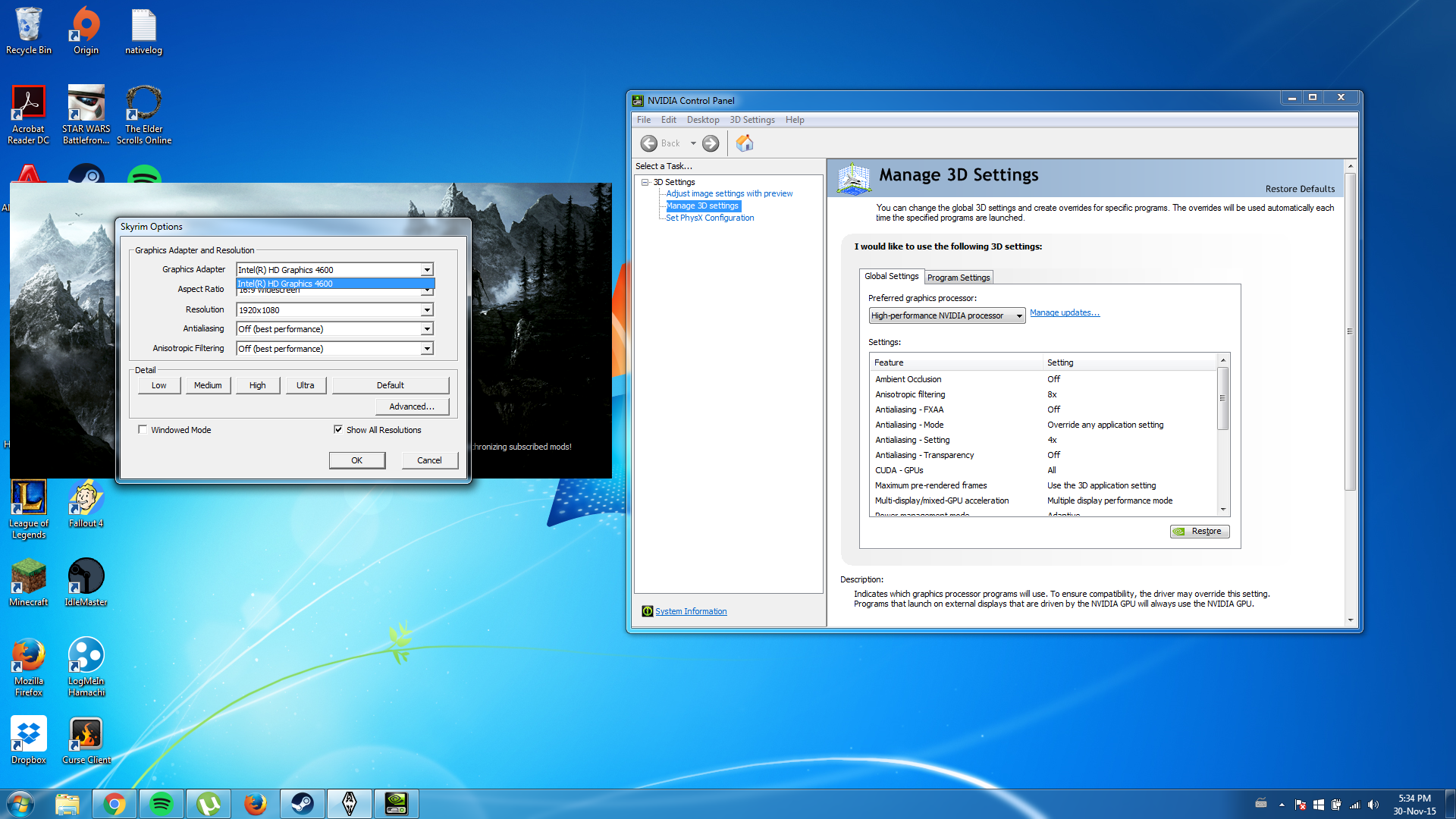The image size is (1456, 819).
Task: Open the Desktop menu
Action: point(703,120)
